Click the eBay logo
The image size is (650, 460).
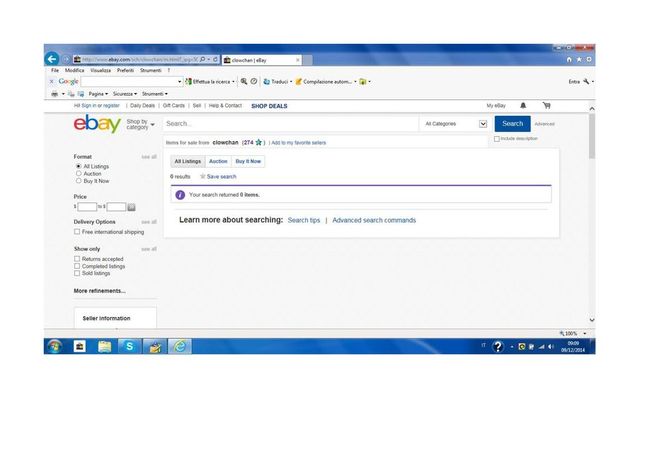pyautogui.click(x=97, y=125)
